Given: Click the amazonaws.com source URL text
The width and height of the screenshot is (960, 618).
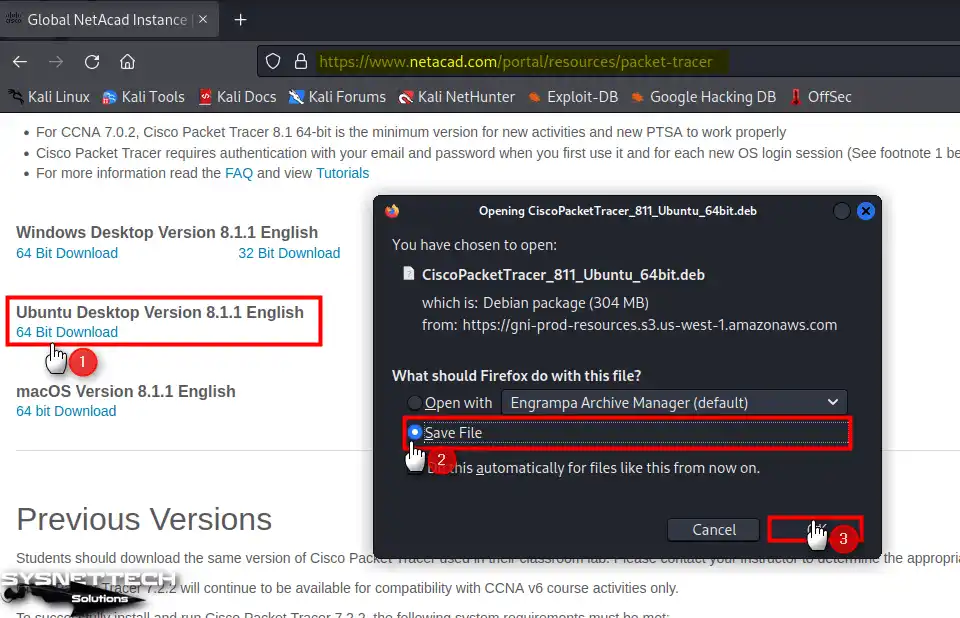Looking at the screenshot, I should coord(650,325).
